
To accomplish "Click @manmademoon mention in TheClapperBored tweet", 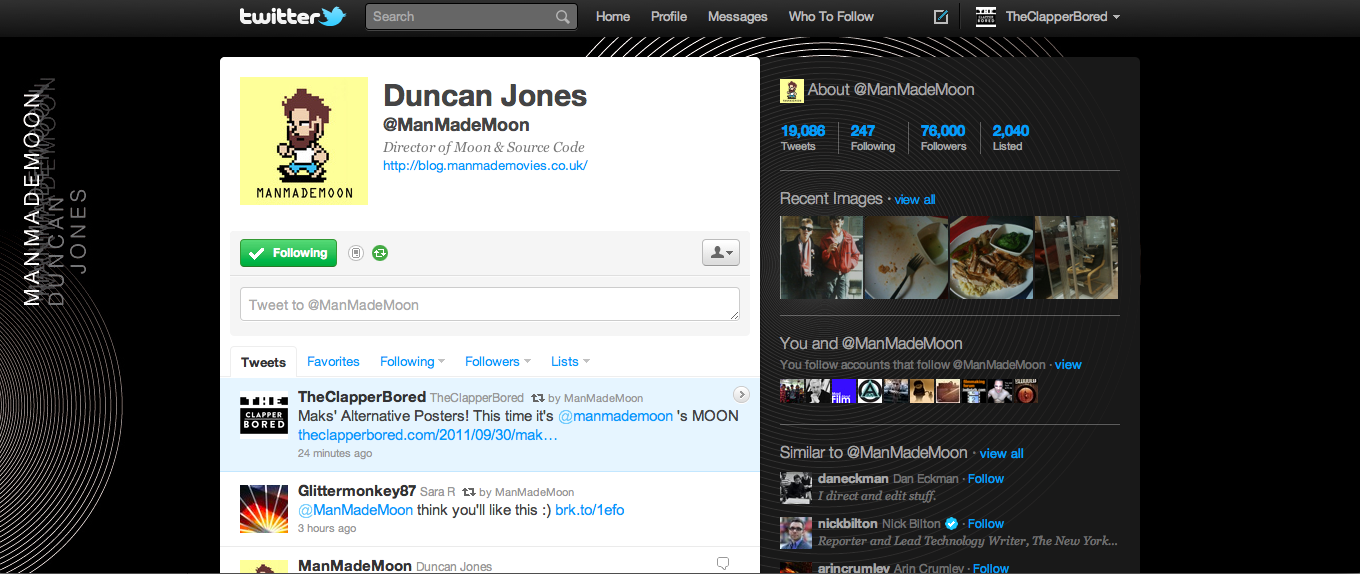I will [615, 416].
